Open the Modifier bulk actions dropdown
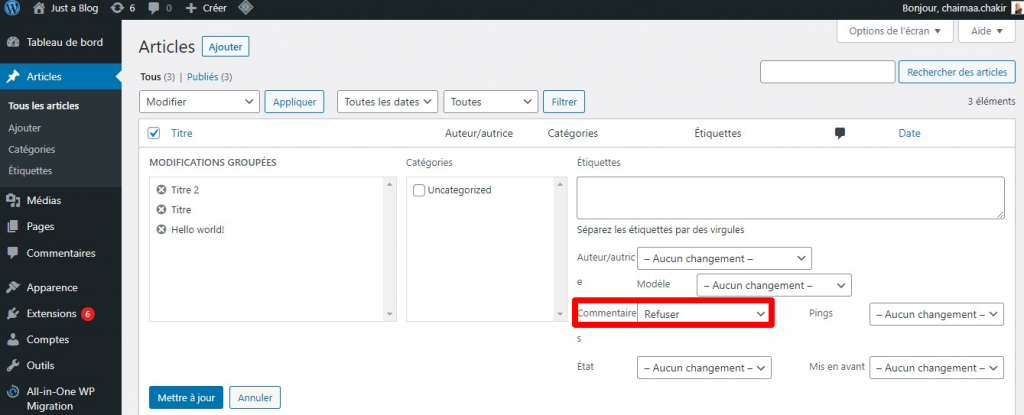Image resolution: width=1024 pixels, height=415 pixels. (200, 102)
